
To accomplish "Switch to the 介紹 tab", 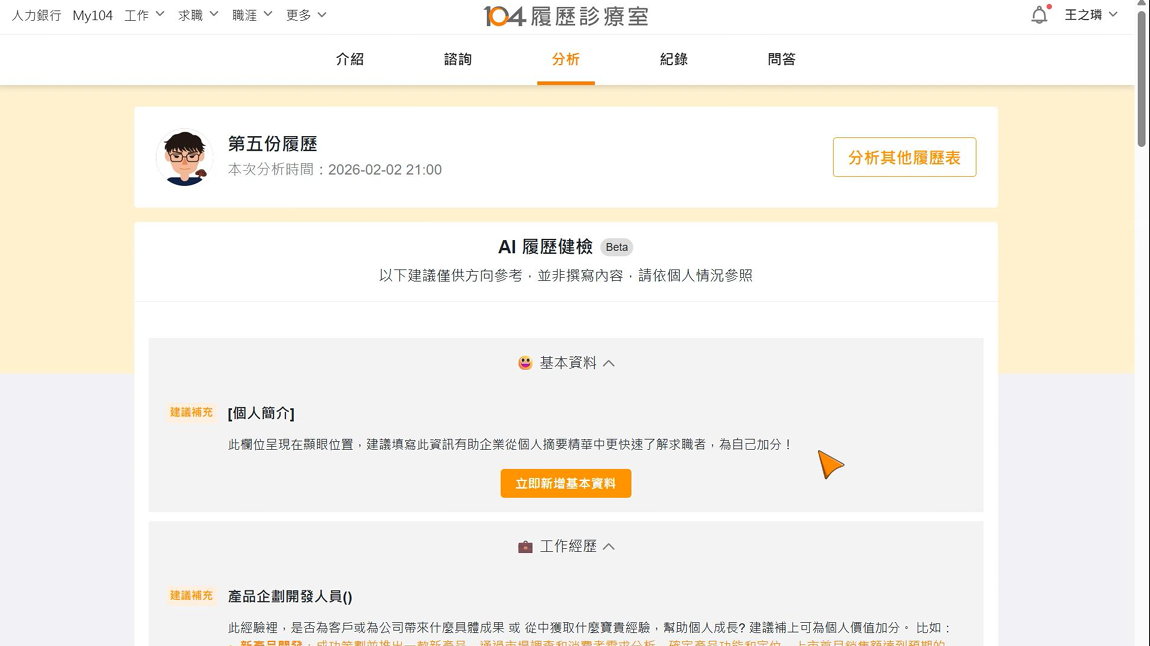I will [x=350, y=60].
